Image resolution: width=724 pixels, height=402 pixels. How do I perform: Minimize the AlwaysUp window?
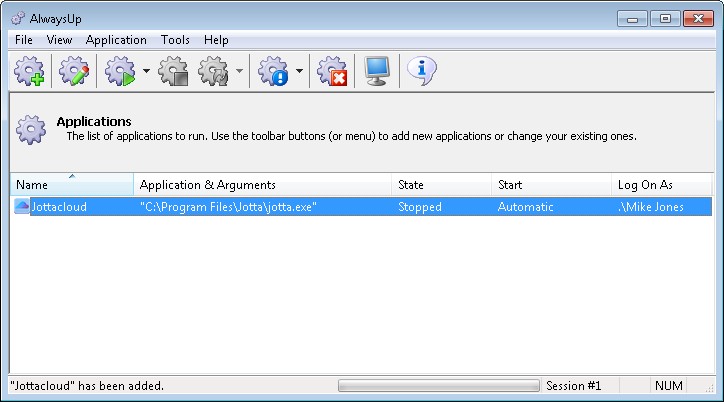click(x=632, y=19)
